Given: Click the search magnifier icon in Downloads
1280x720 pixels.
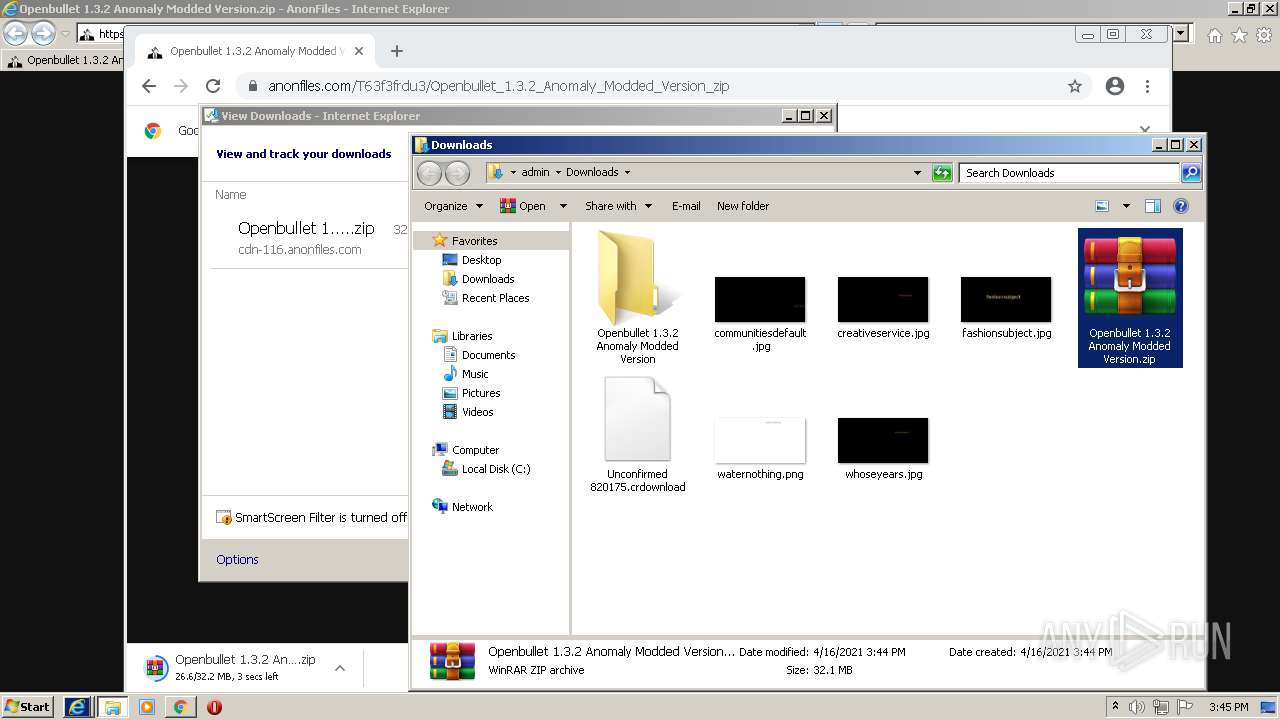Looking at the screenshot, I should tap(1190, 173).
